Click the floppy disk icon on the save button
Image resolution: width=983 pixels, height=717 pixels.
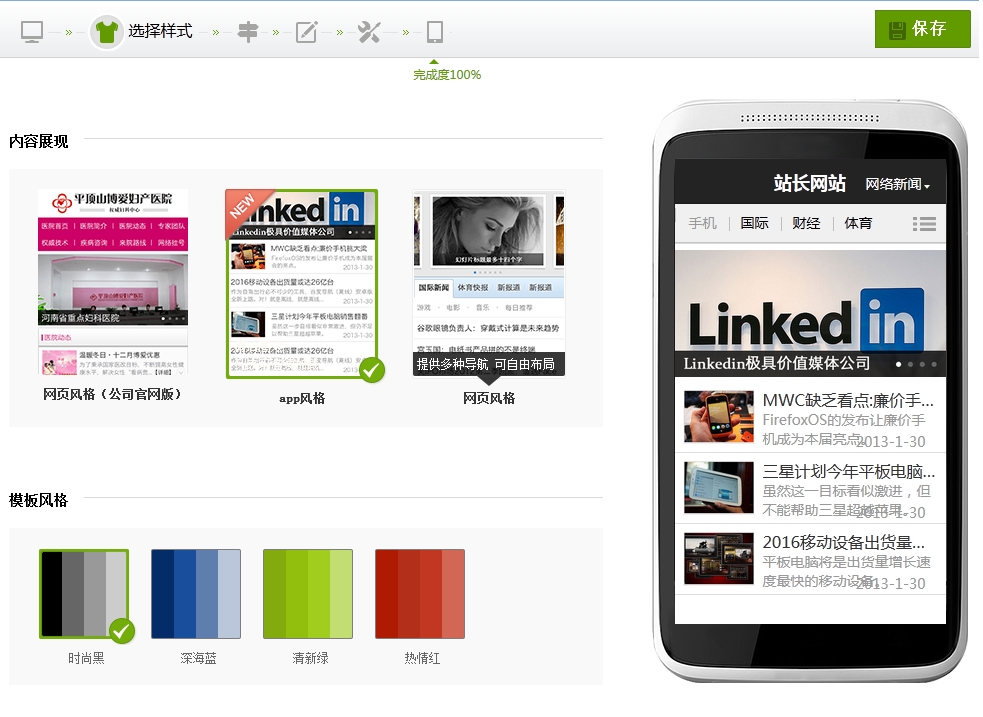897,29
